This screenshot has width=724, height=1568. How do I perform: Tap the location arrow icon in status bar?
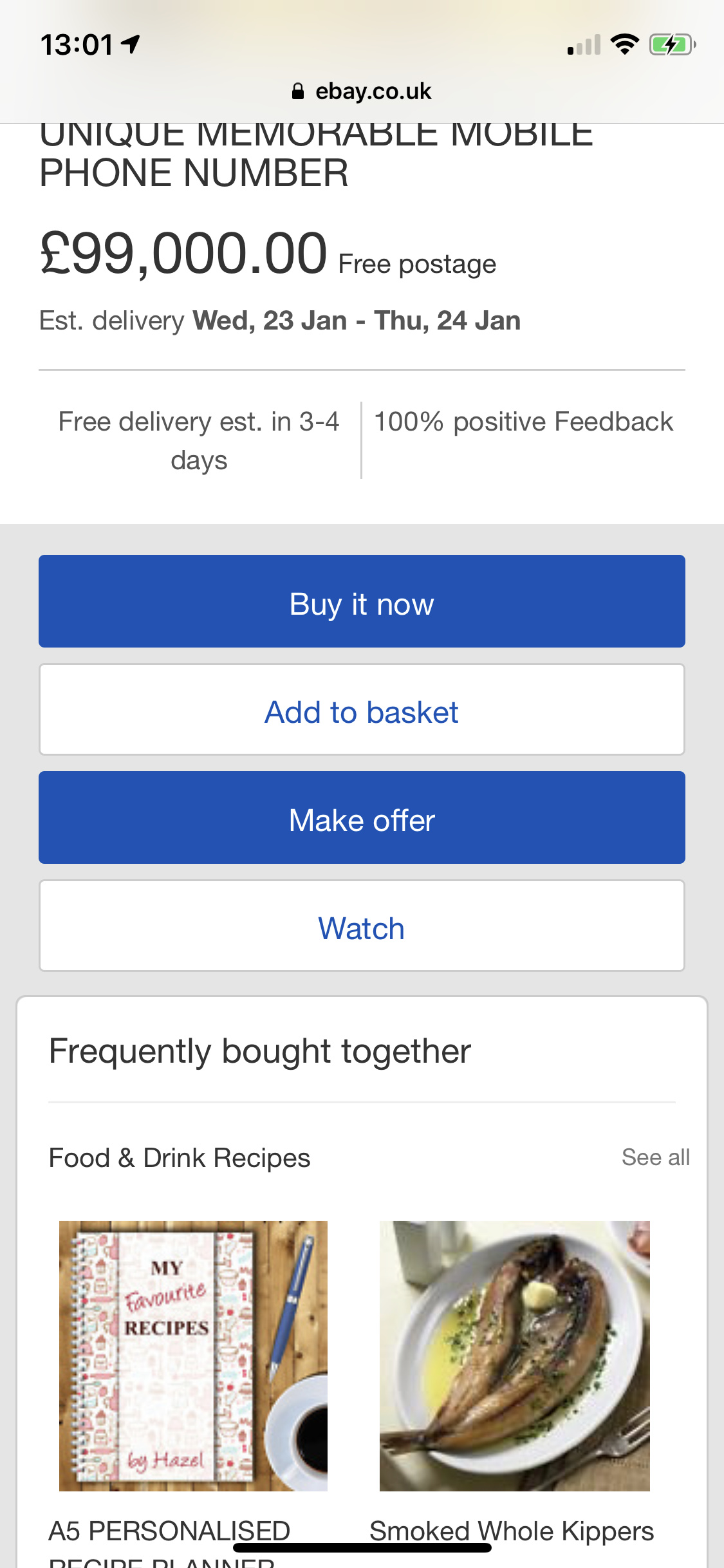pyautogui.click(x=131, y=44)
